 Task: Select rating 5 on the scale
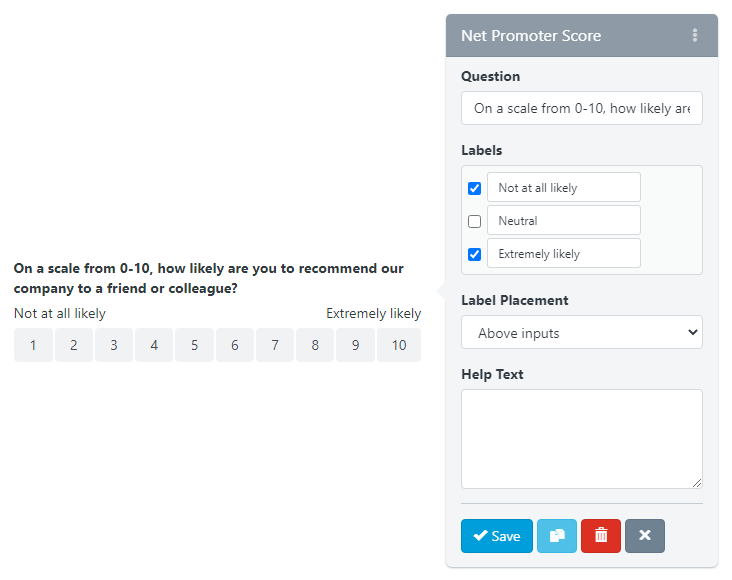195,345
